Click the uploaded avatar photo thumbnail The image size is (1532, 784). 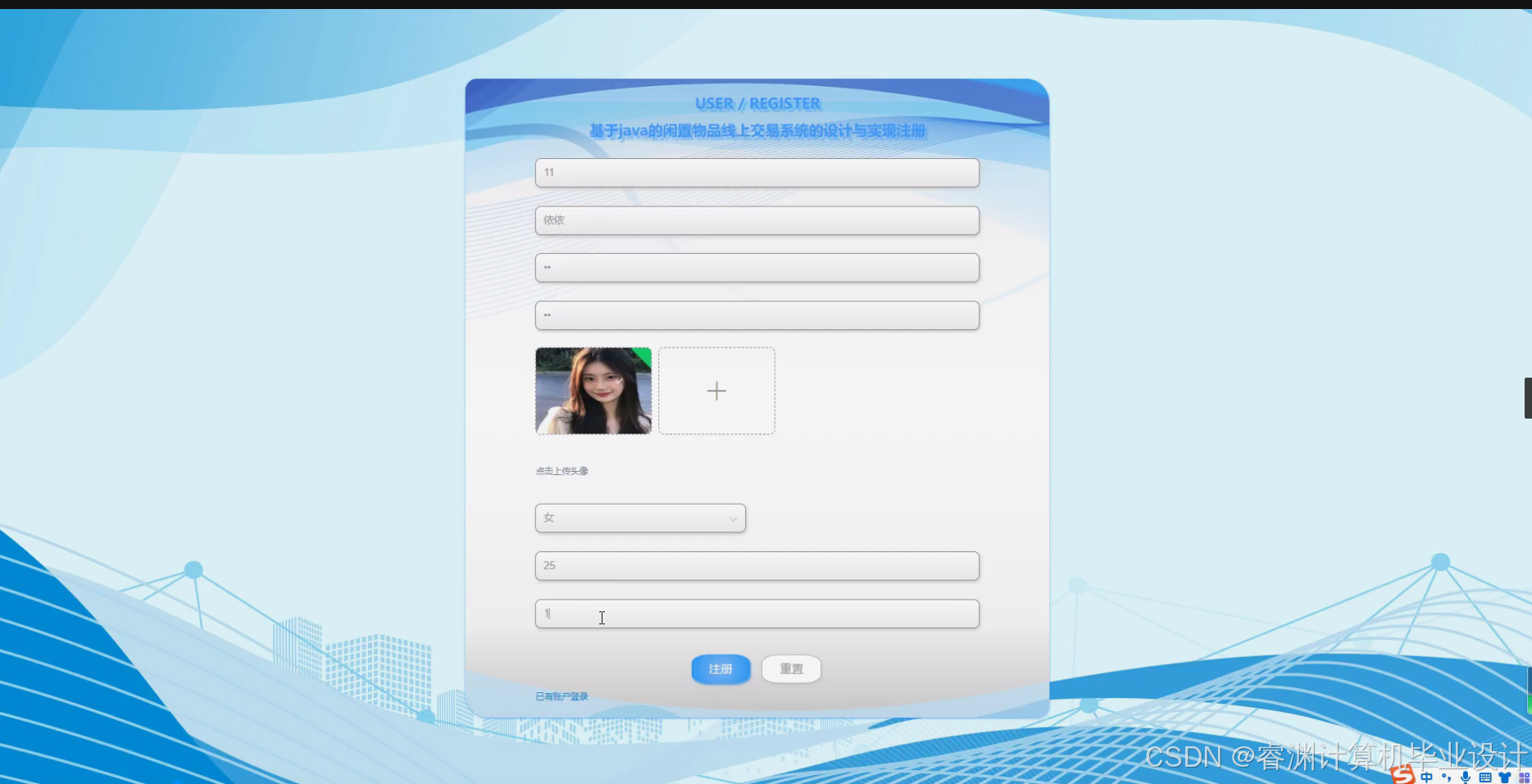click(x=593, y=391)
